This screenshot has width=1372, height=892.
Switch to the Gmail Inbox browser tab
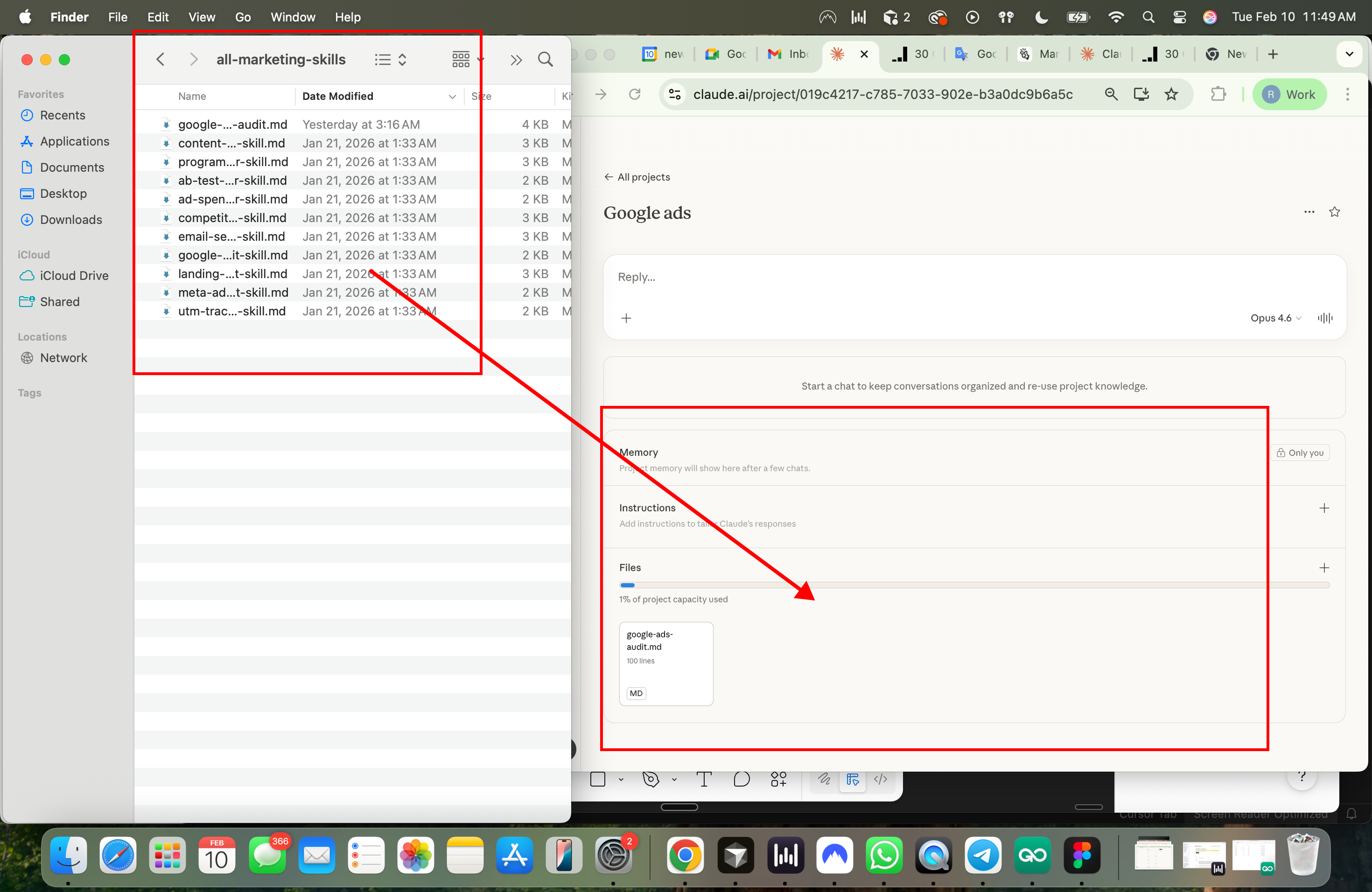[788, 54]
